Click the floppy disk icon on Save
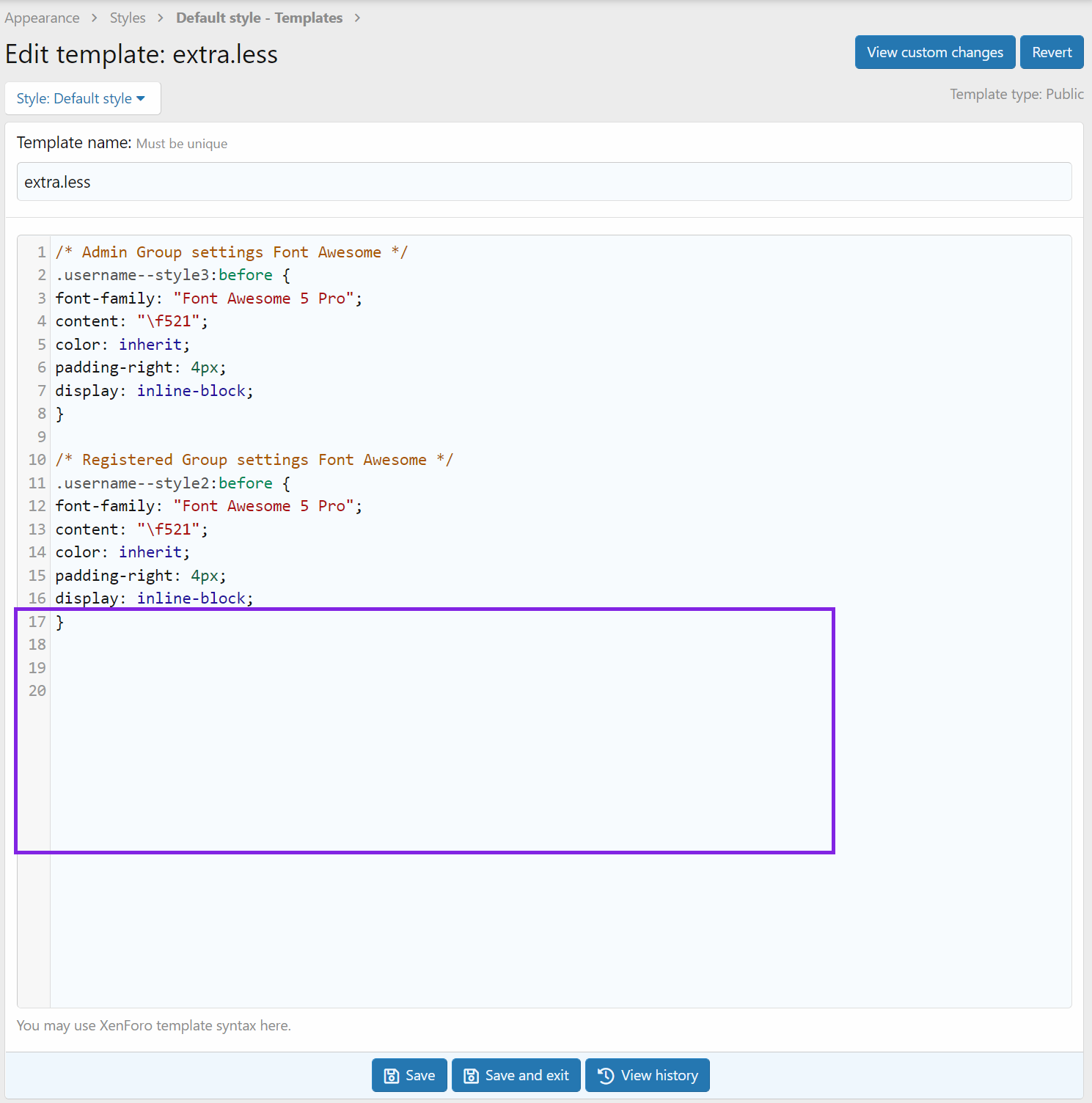The image size is (1092, 1103). tap(392, 1076)
